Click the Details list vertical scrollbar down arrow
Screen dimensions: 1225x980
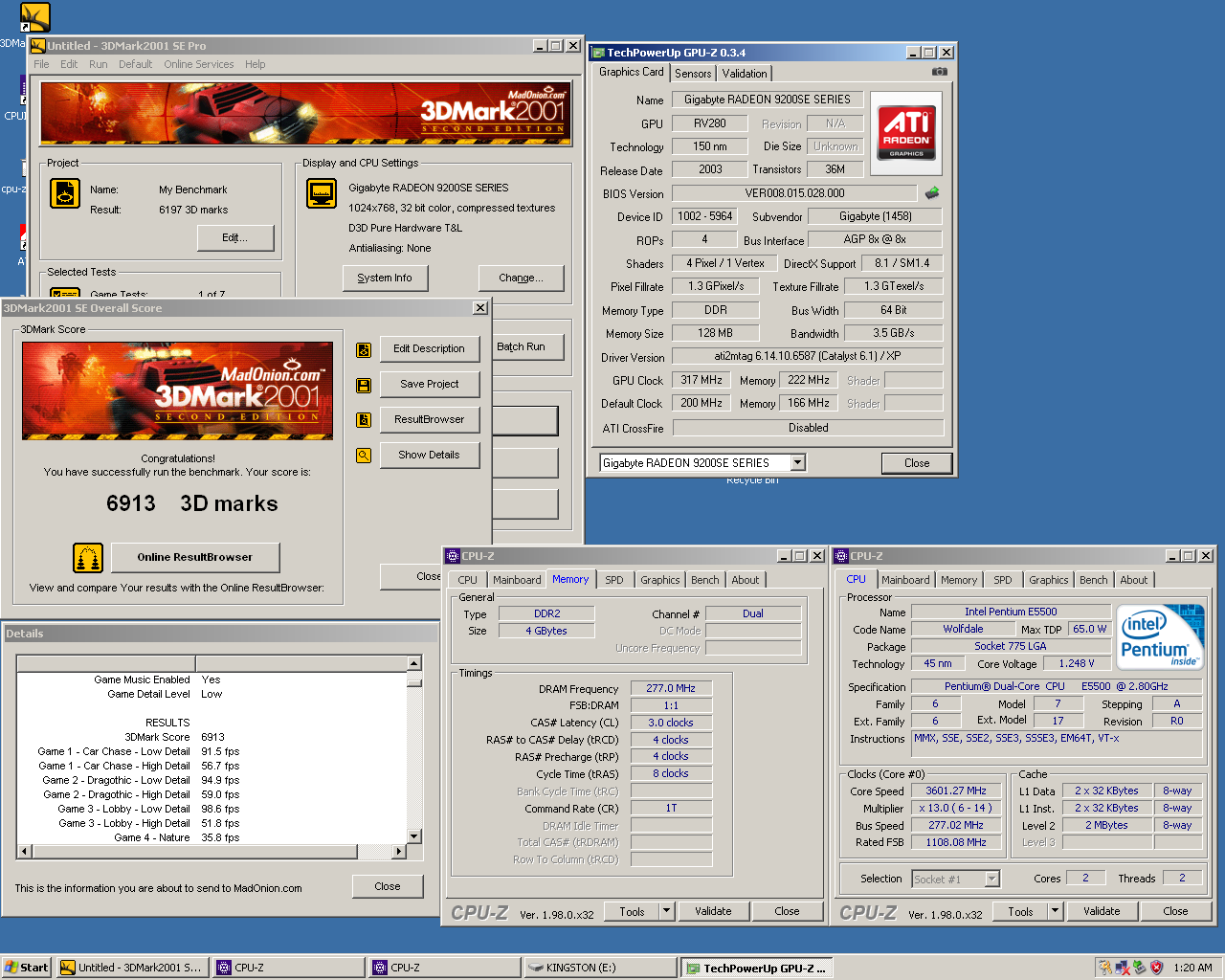[x=414, y=836]
